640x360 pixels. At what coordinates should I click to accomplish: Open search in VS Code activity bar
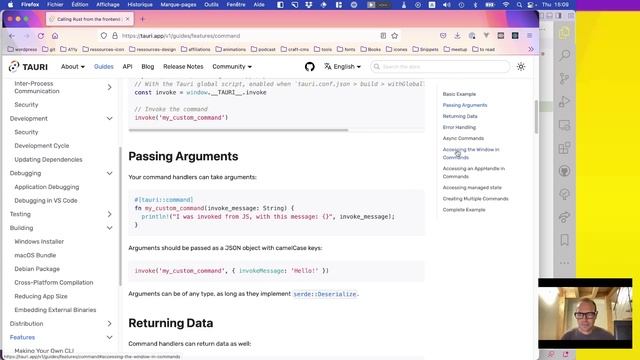tap(564, 55)
